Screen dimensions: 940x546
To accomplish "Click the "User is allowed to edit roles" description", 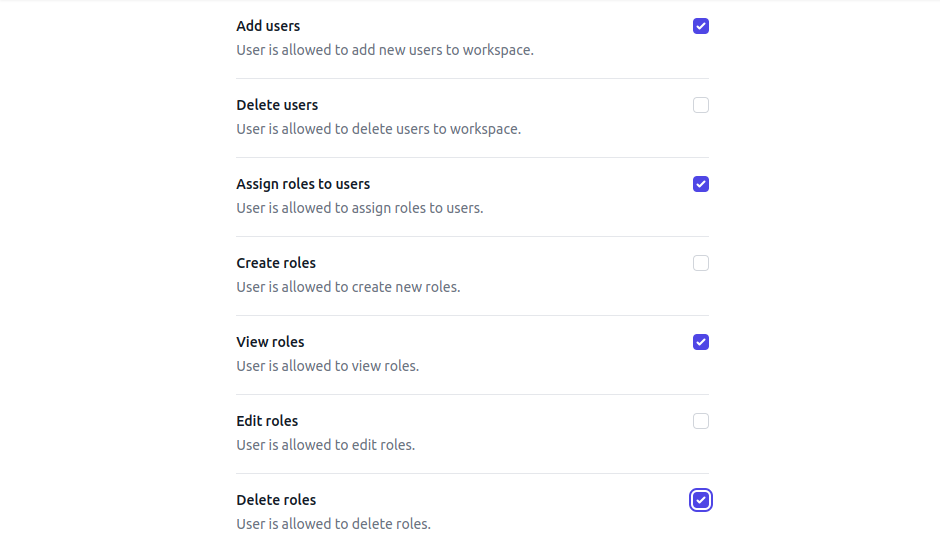I will tap(325, 445).
